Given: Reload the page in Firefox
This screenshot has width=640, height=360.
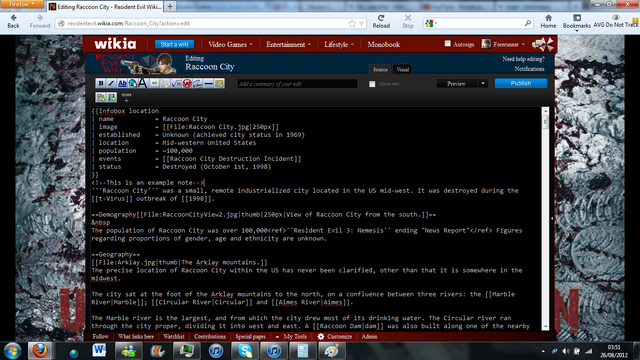Looking at the screenshot, I should [381, 21].
